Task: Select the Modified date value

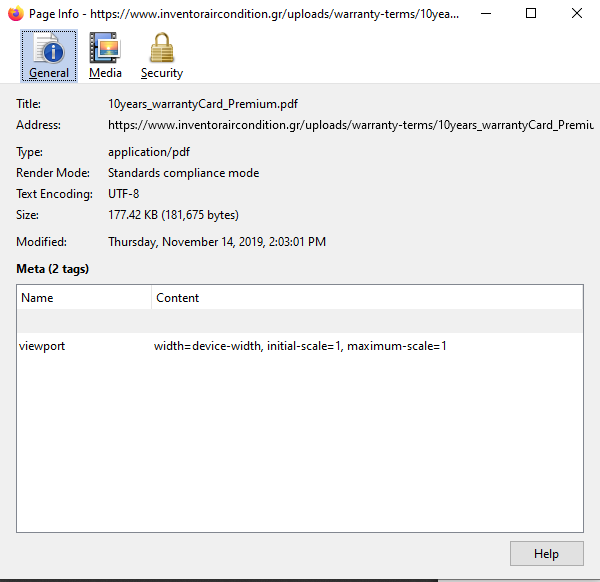Action: coord(217,242)
